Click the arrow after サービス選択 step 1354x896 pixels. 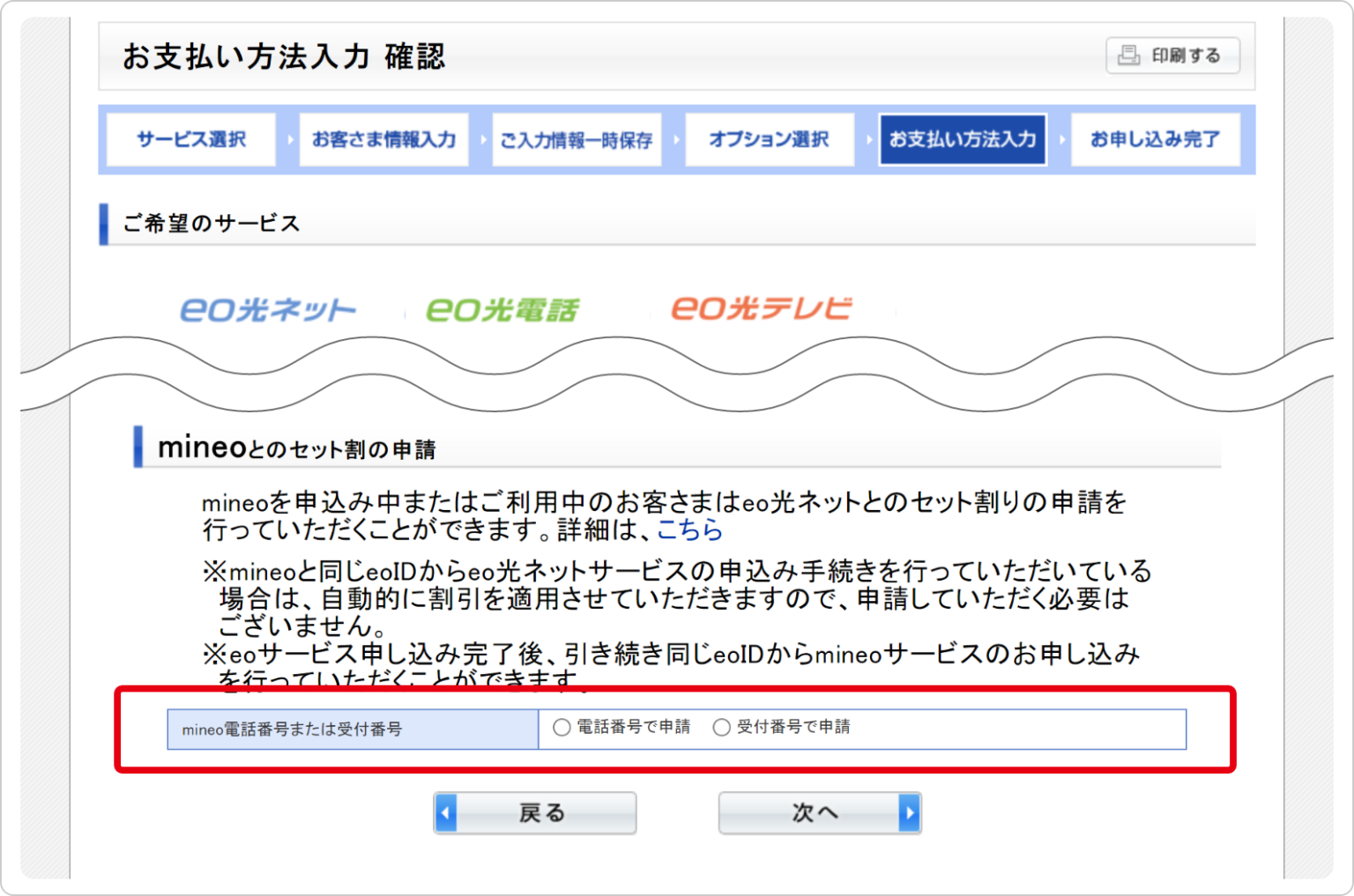(289, 139)
